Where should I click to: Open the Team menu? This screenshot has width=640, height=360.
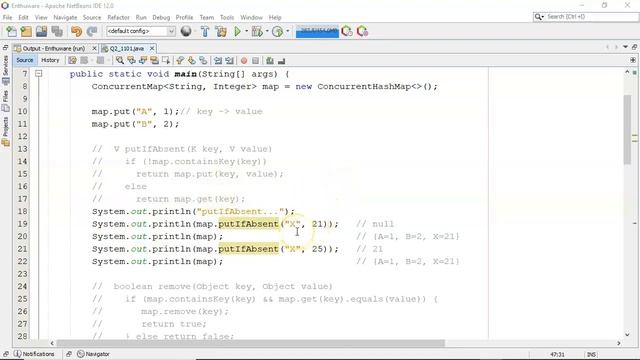coord(207,18)
